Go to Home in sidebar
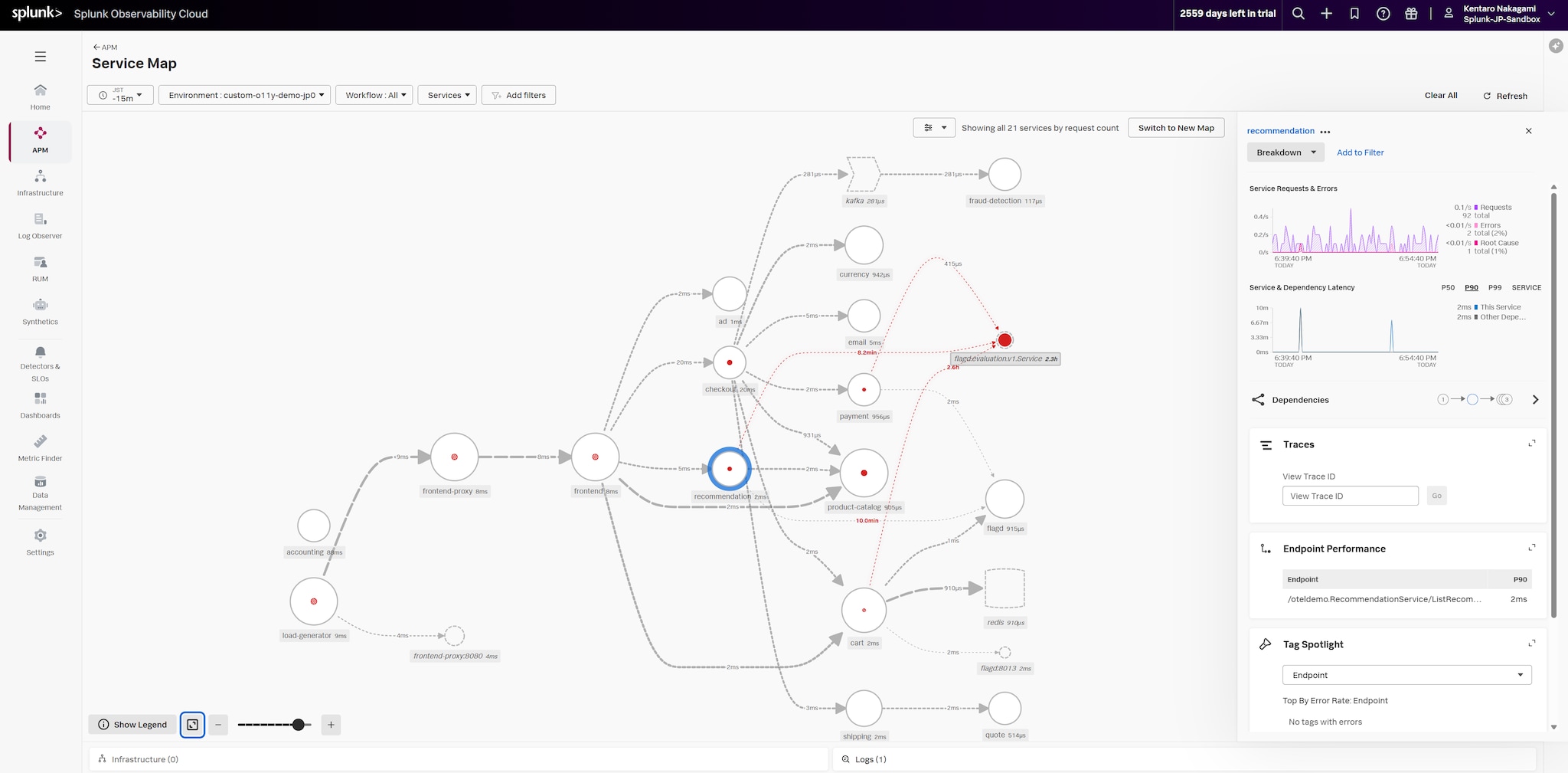Image resolution: width=1568 pixels, height=773 pixels. click(41, 97)
